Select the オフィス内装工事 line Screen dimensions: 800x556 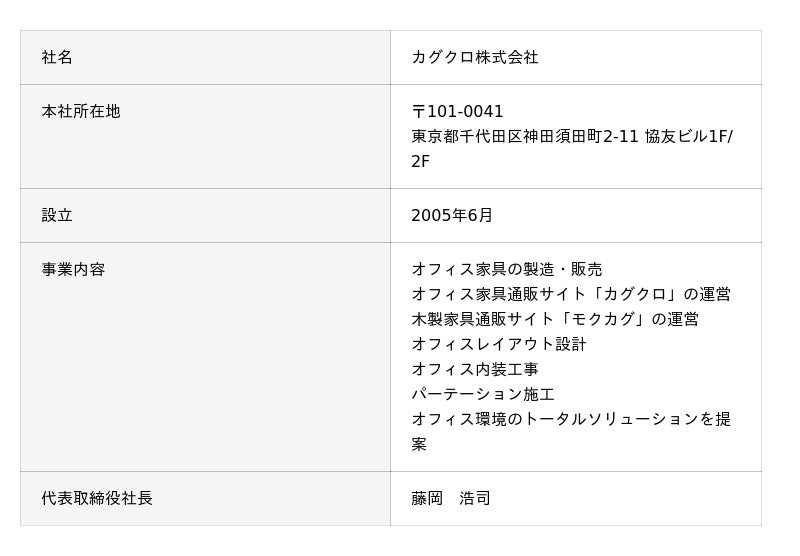(475, 370)
